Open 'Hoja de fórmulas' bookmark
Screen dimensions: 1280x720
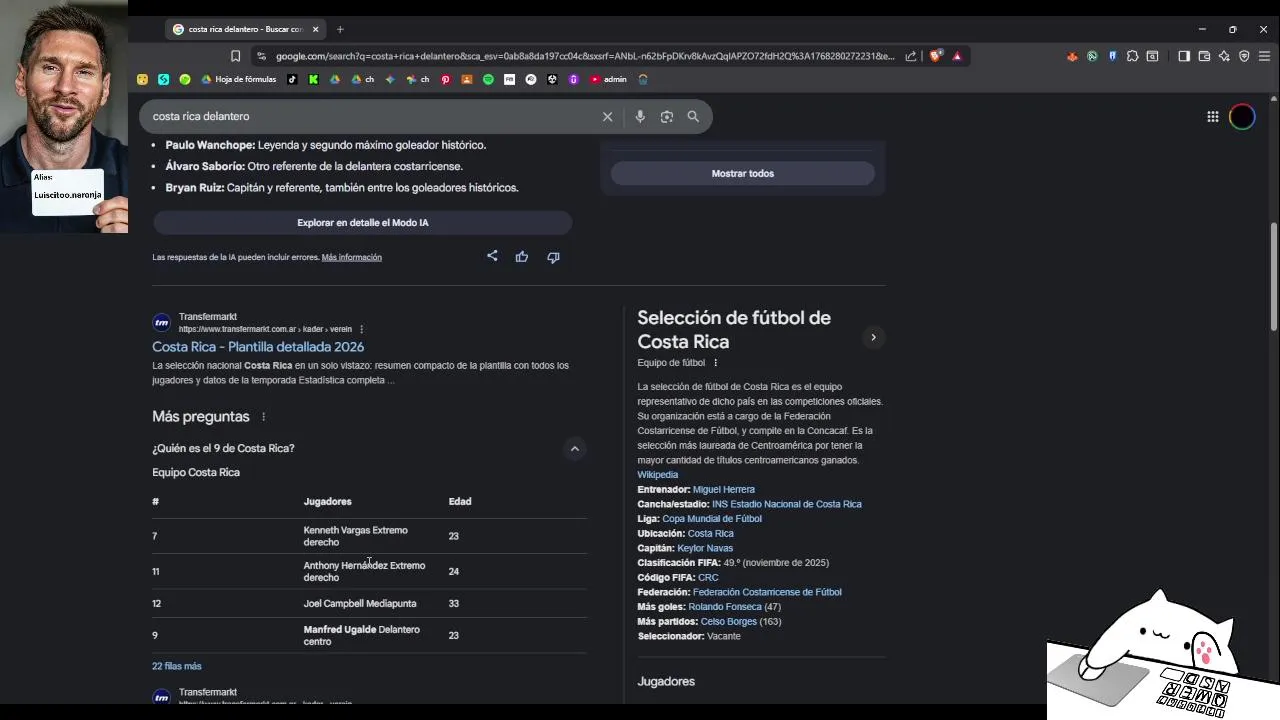tap(239, 79)
